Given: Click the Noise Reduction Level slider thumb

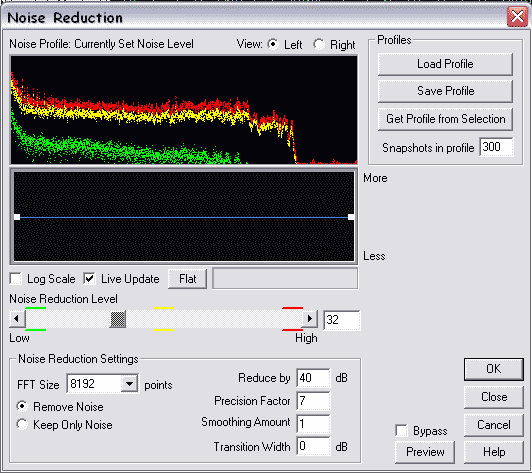Looking at the screenshot, I should tap(118, 319).
